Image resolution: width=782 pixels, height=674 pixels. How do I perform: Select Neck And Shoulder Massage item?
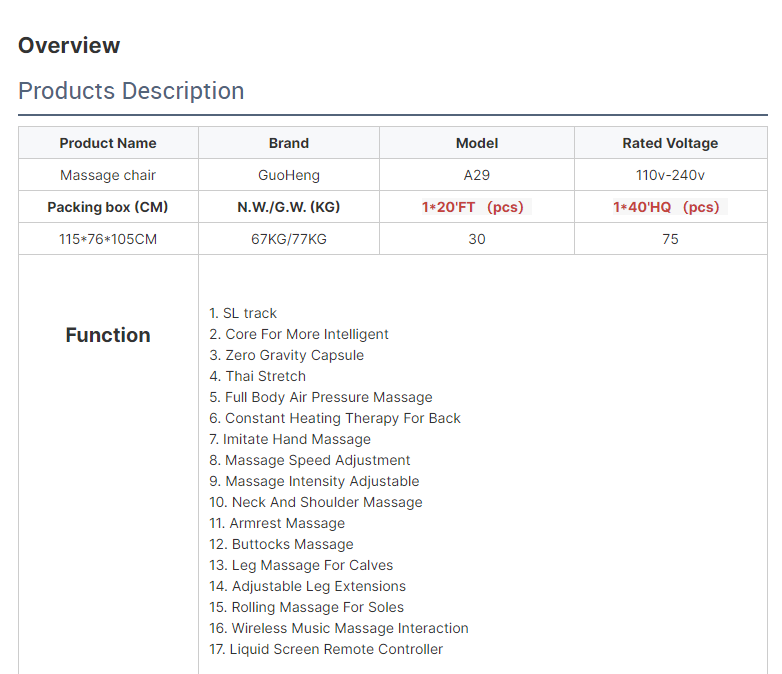point(316,502)
